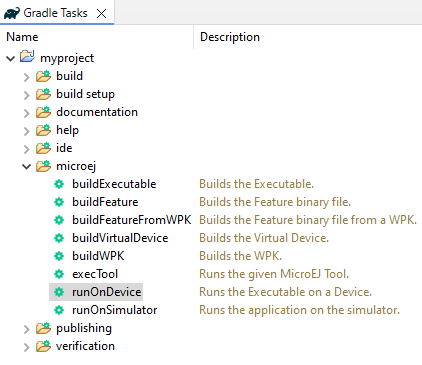422x365 pixels.
Task: Click the buildVirtualDevice gear icon
Action: click(59, 238)
